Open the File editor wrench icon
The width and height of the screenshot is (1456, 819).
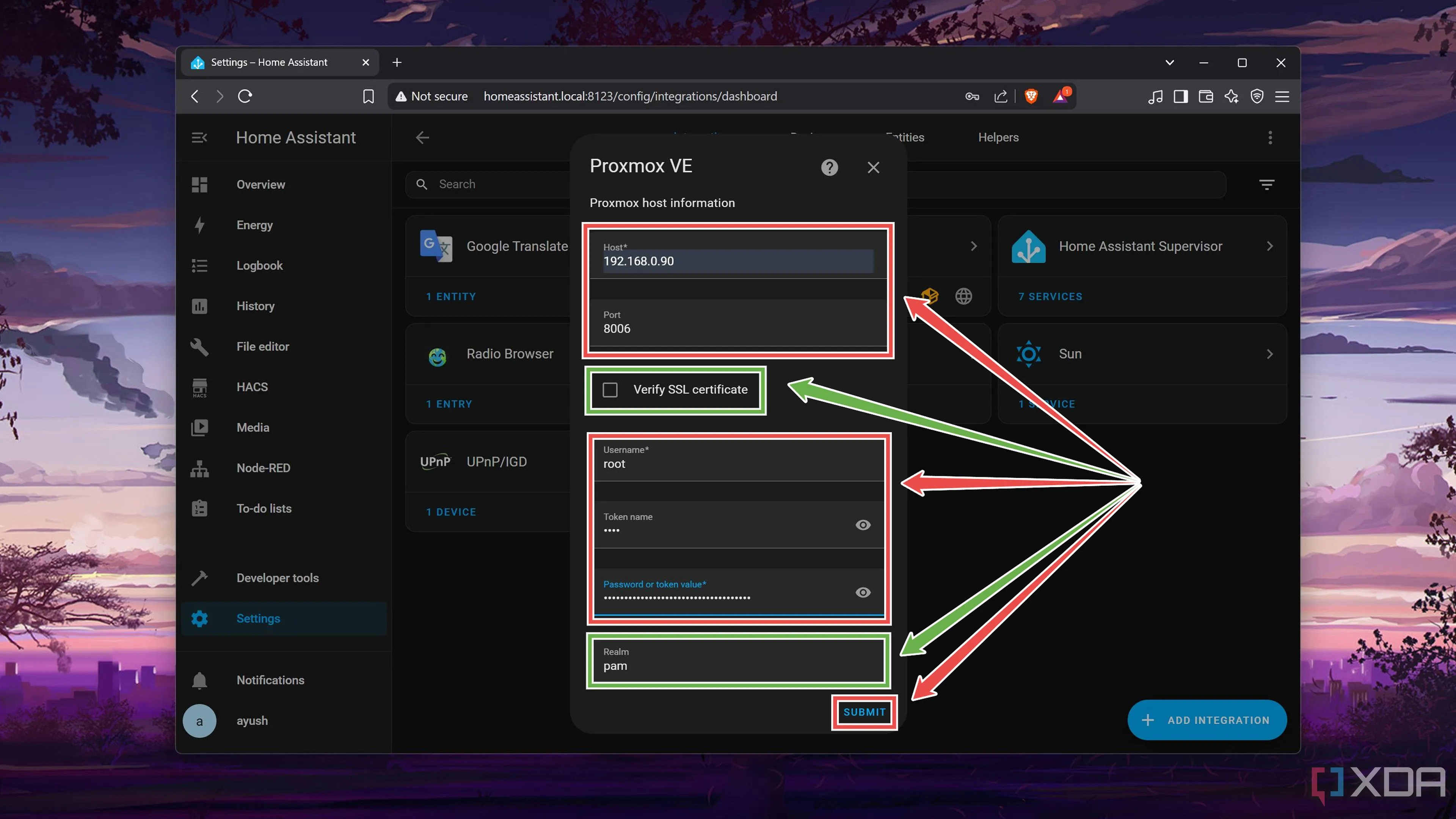click(x=199, y=347)
